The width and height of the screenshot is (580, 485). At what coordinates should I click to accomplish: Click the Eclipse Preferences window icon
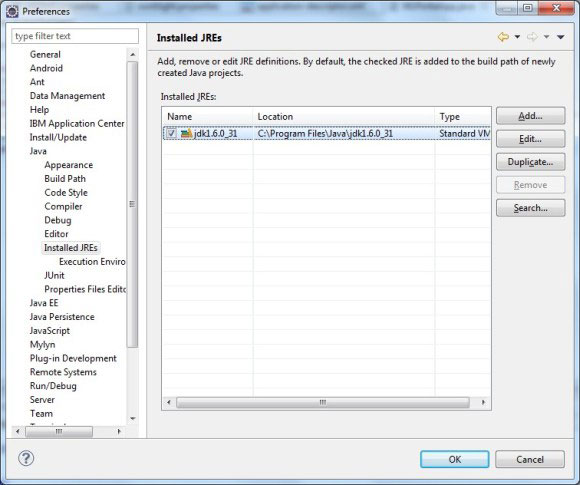click(12, 11)
